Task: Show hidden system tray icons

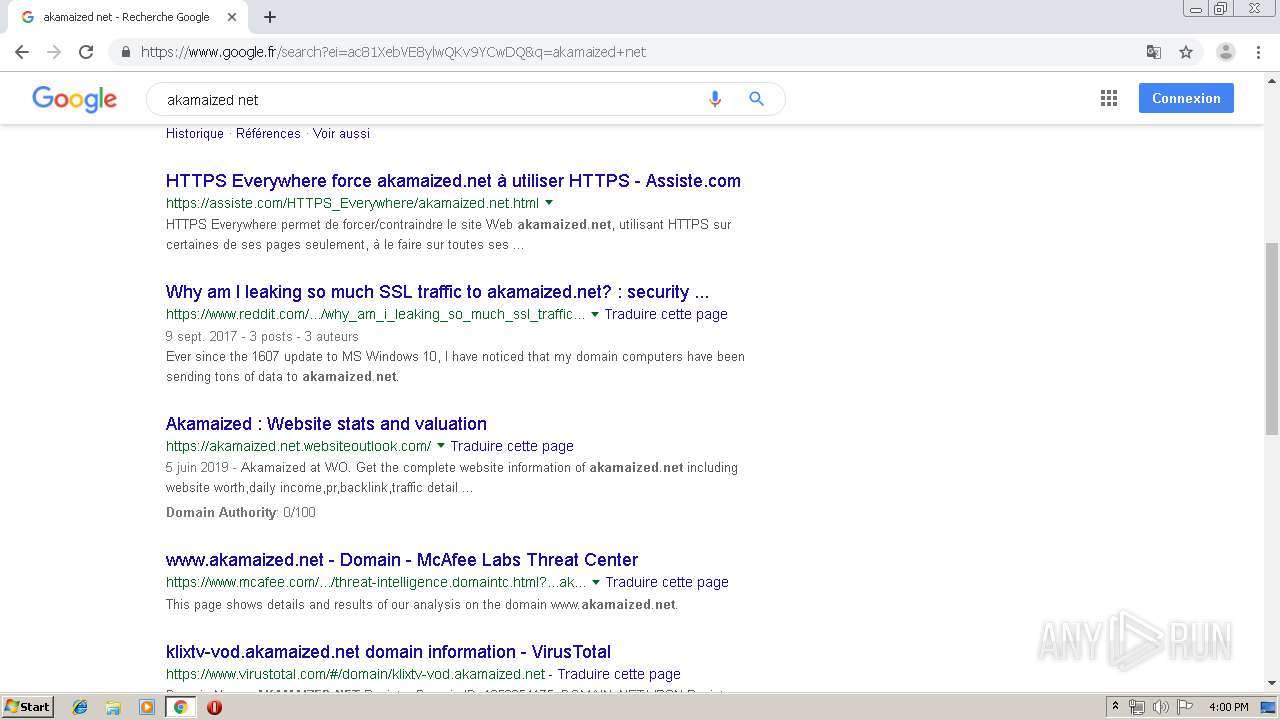Action: [1116, 707]
